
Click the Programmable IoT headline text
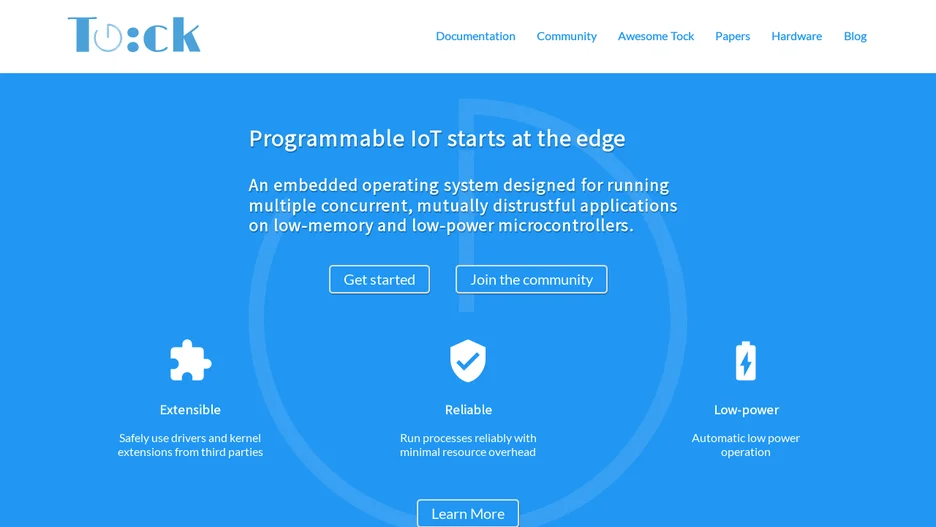tap(437, 138)
